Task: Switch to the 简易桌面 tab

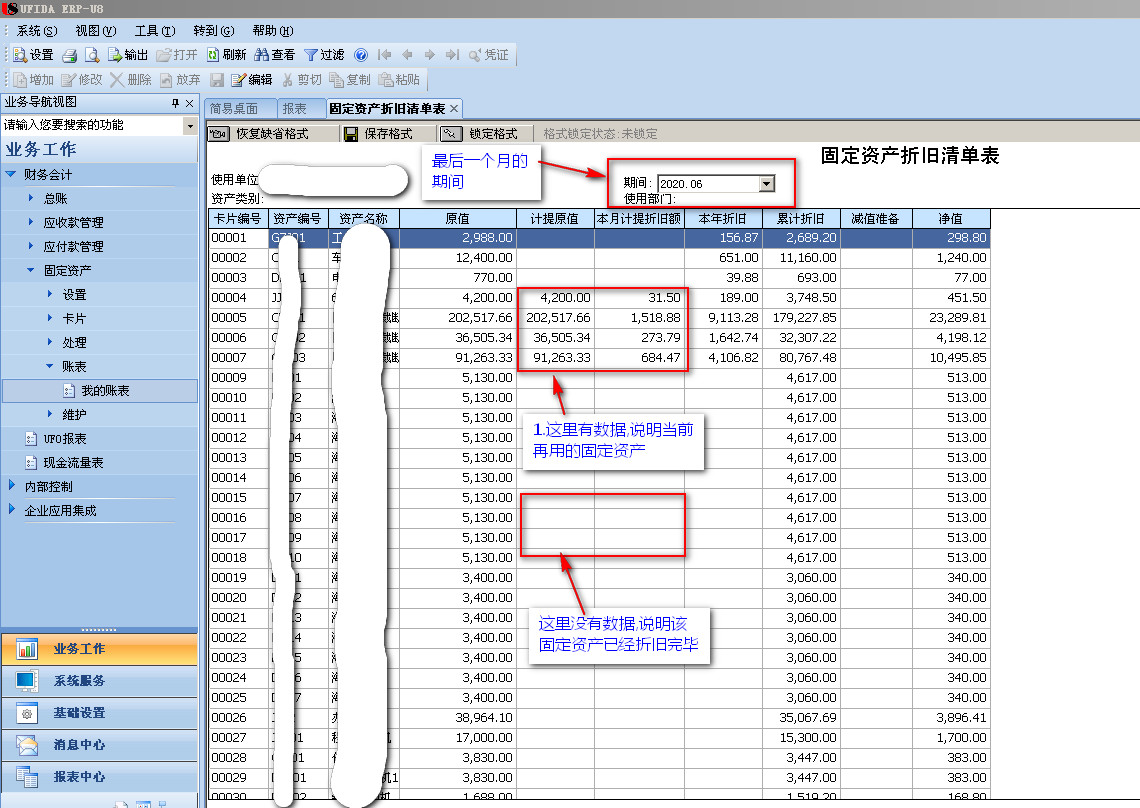Action: click(234, 108)
